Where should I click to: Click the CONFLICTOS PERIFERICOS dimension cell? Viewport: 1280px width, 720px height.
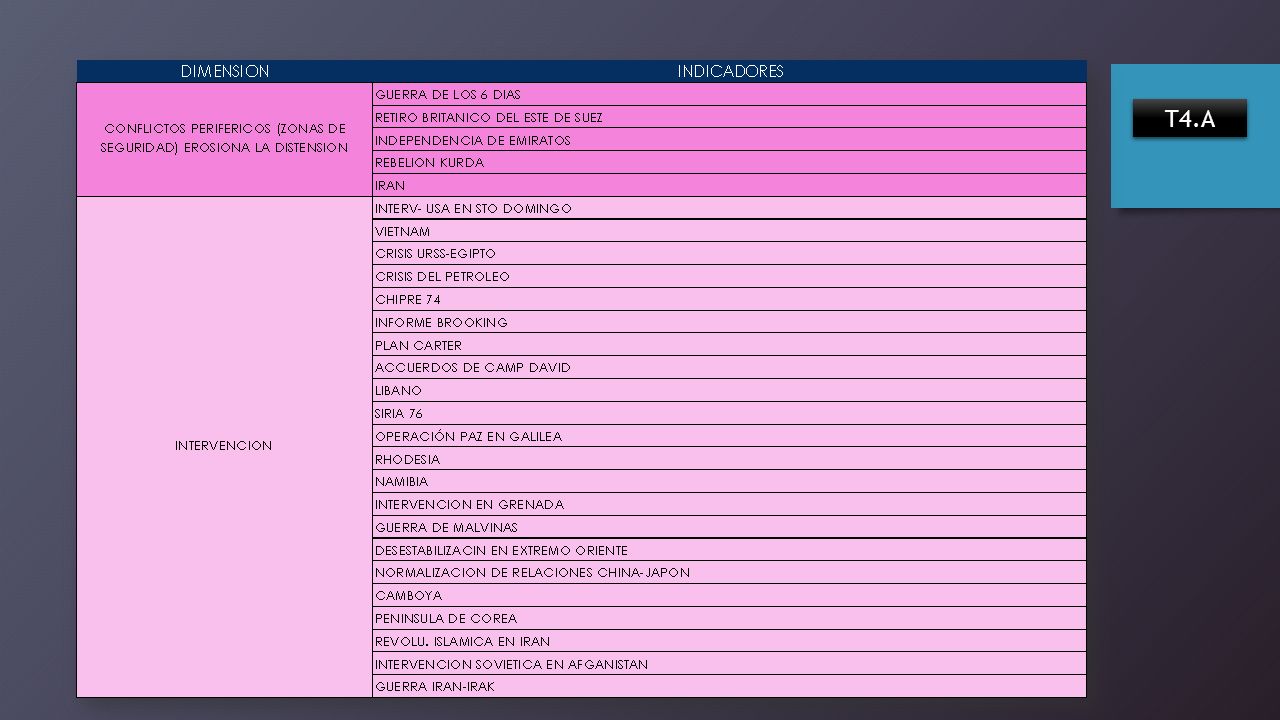click(225, 139)
